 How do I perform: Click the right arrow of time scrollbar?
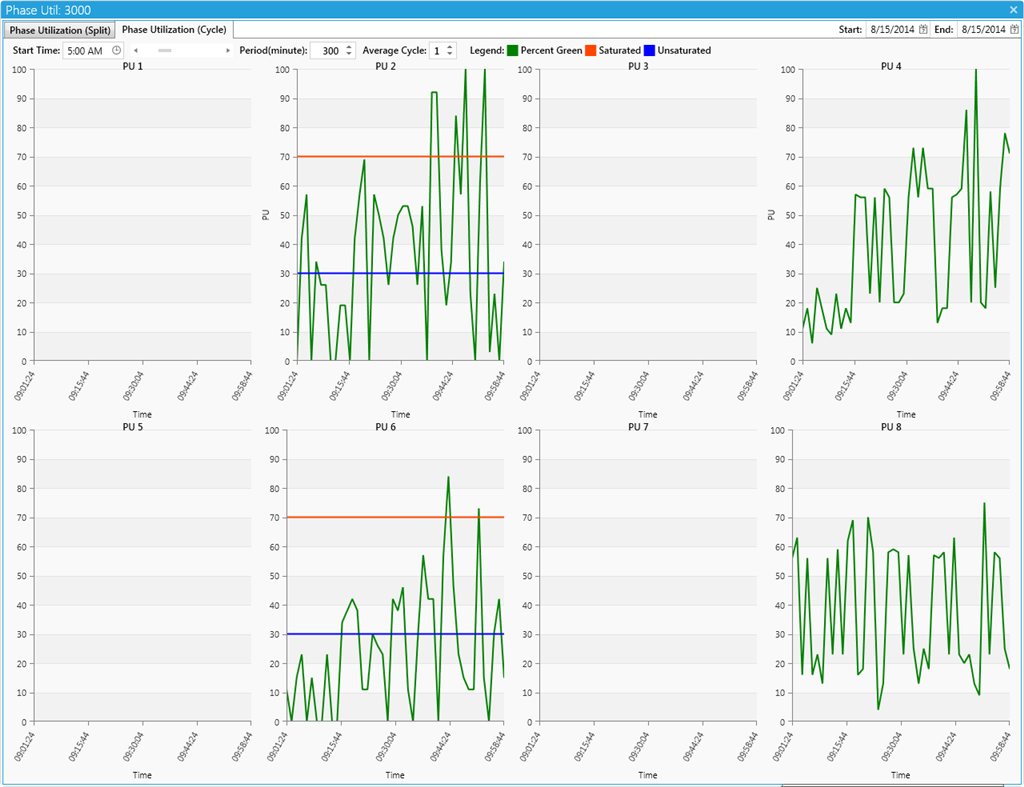(x=227, y=50)
